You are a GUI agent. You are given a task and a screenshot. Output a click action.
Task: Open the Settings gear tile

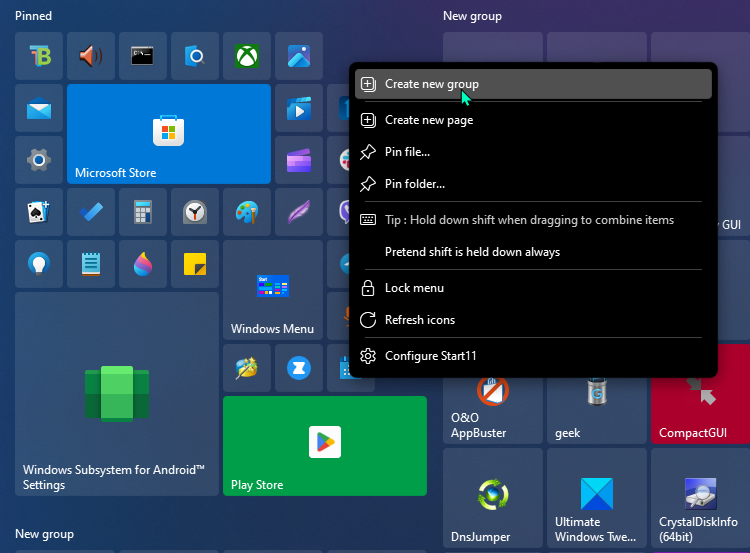(x=39, y=160)
